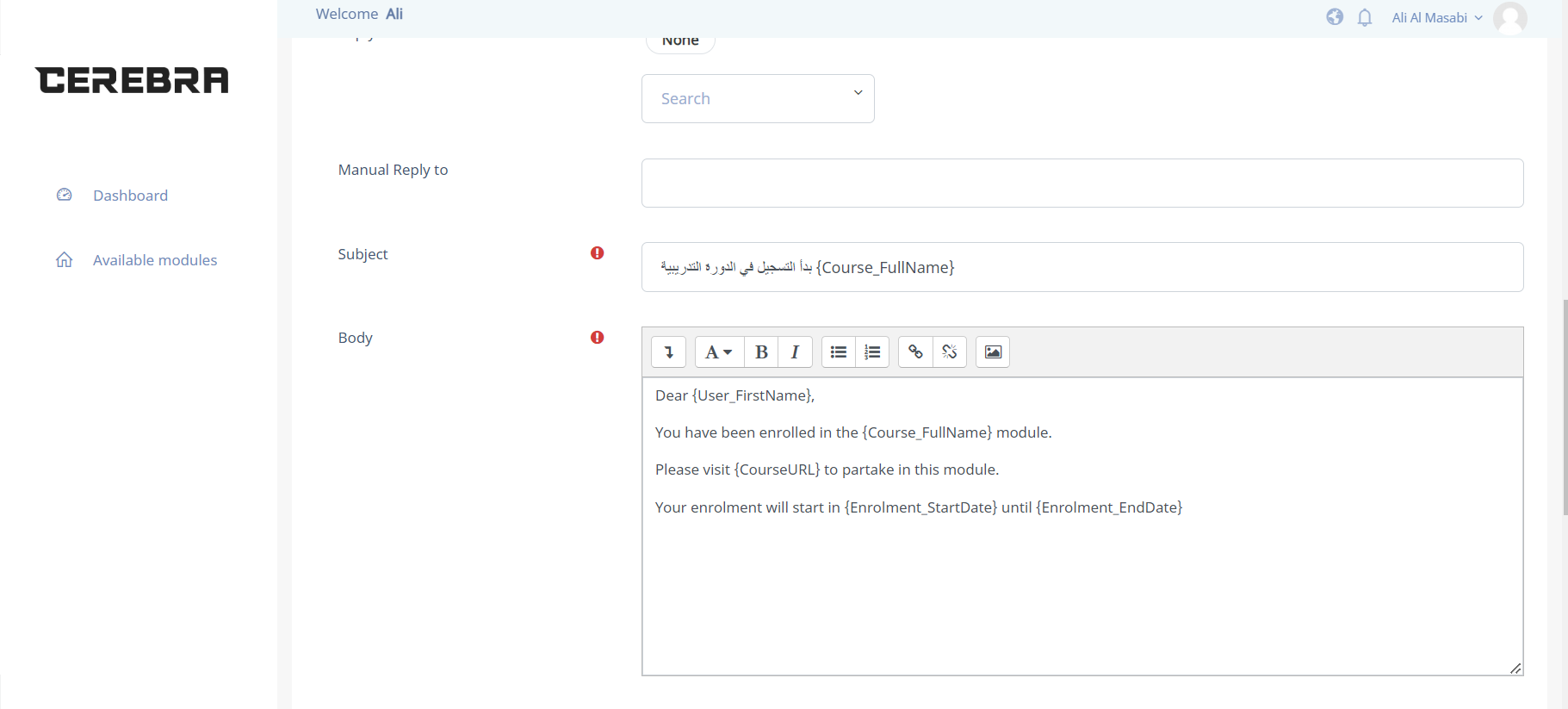Screen dimensions: 1568x709
Task: Click the 'Please visit {CourseURL}' line
Action: pyautogui.click(x=827, y=470)
